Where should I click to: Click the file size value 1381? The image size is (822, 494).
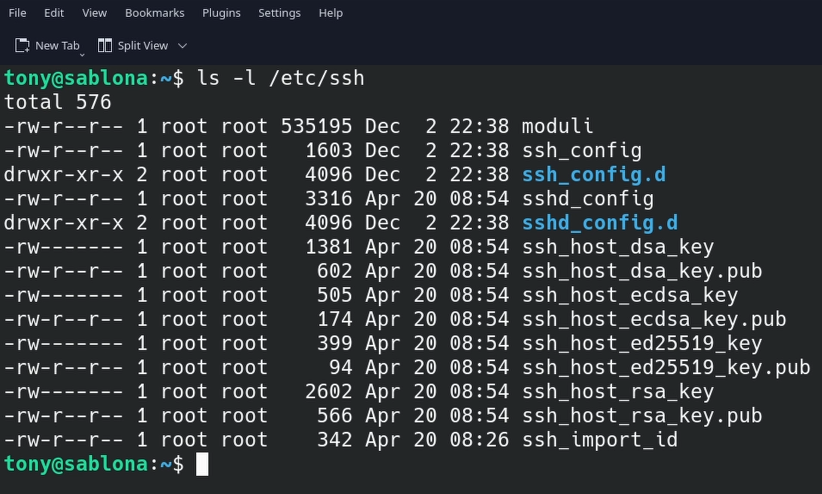click(x=329, y=247)
